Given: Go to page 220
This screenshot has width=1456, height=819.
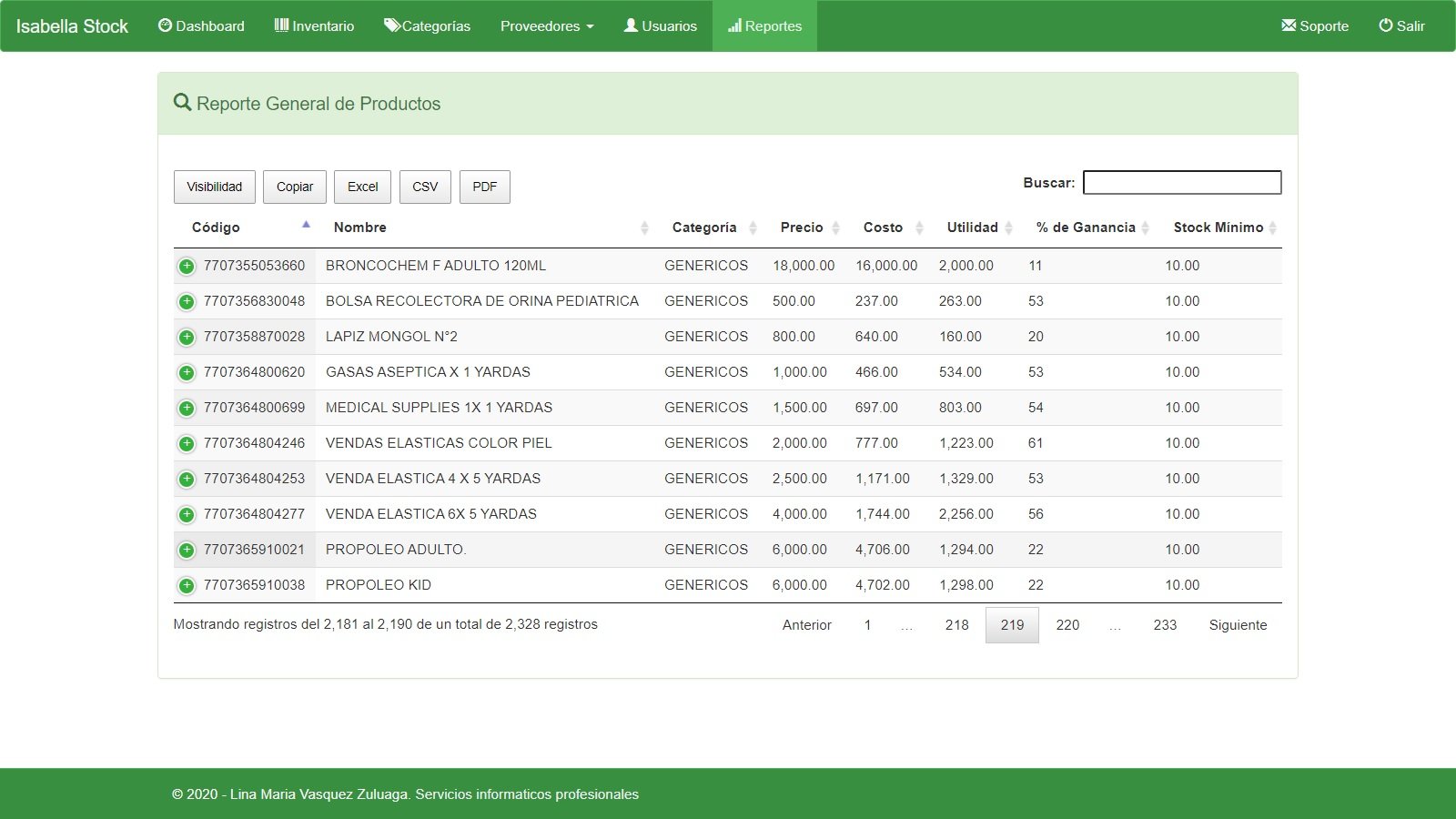Looking at the screenshot, I should tap(1067, 625).
